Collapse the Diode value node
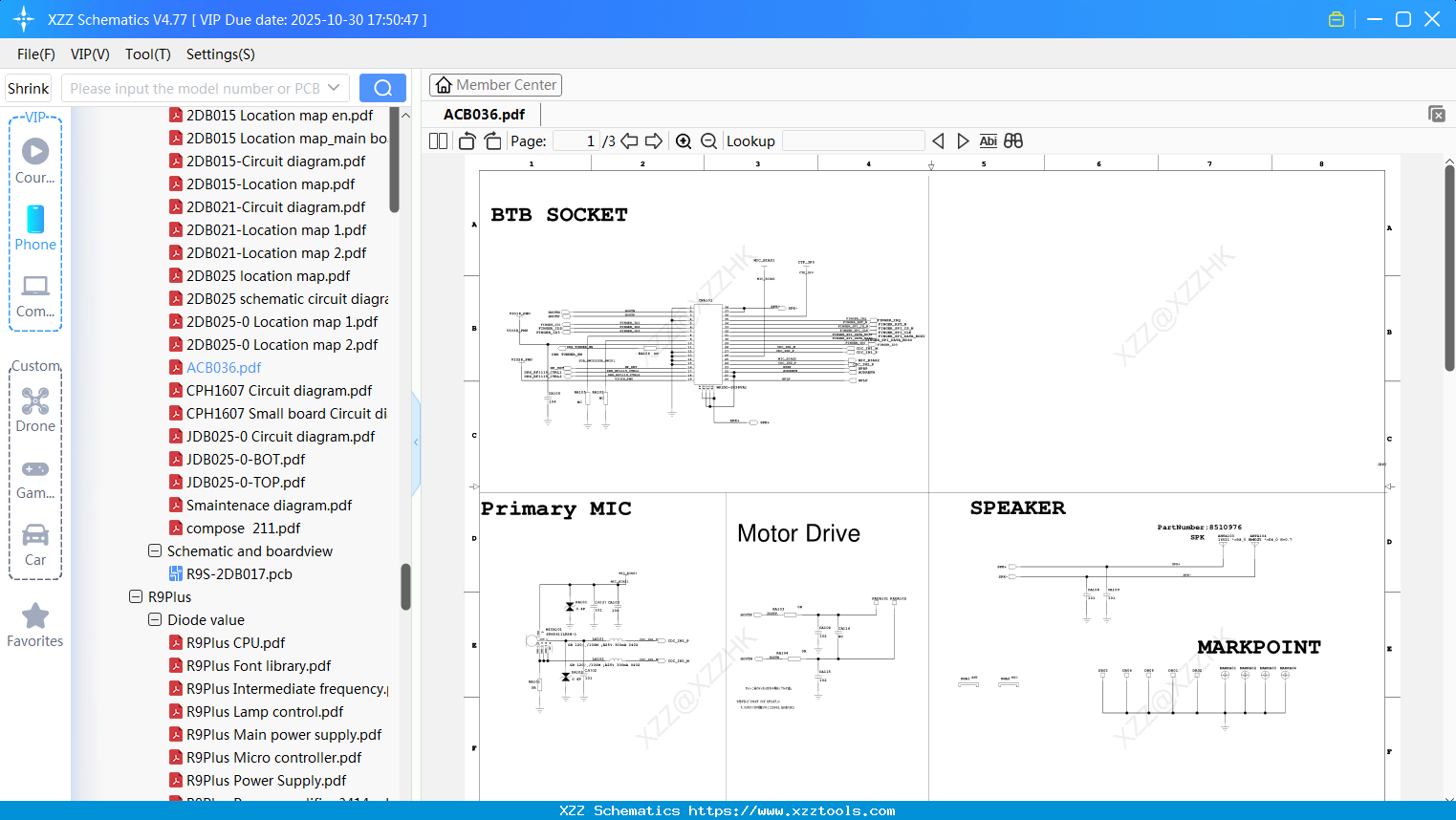 [155, 620]
